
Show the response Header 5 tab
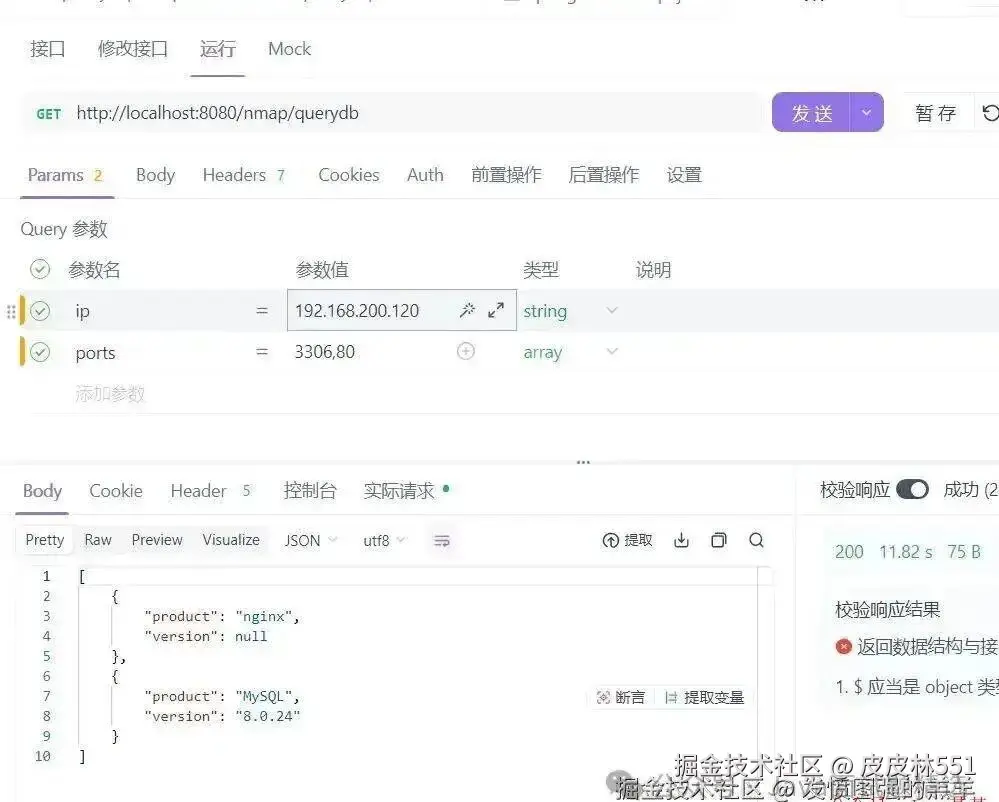click(210, 491)
